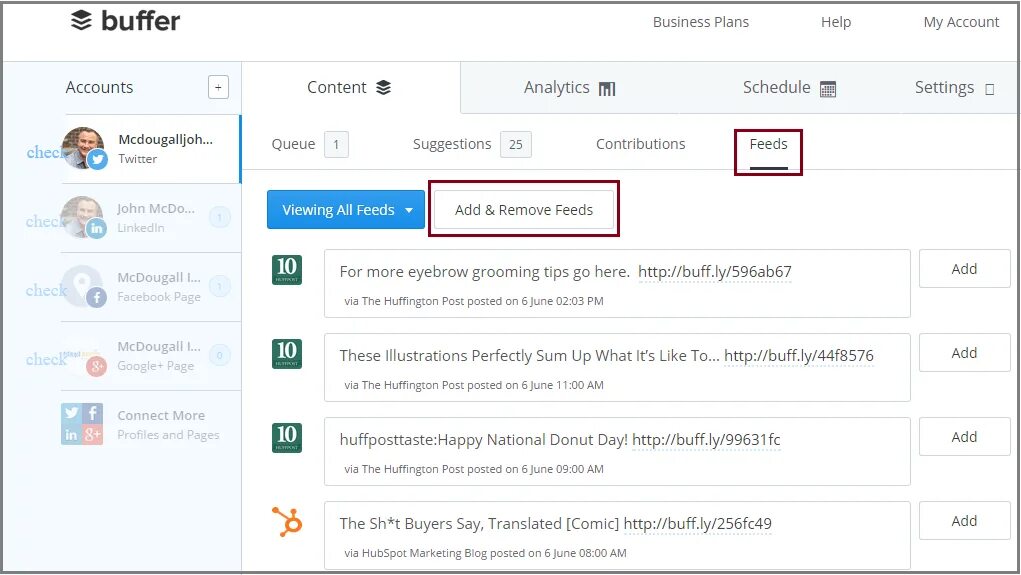
Task: Click the Accounts heading
Action: pos(99,87)
